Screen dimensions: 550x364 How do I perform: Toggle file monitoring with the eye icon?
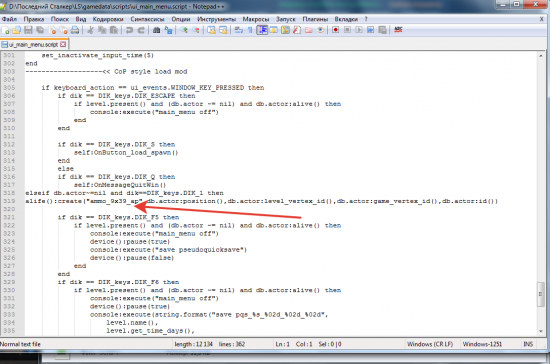(x=320, y=30)
